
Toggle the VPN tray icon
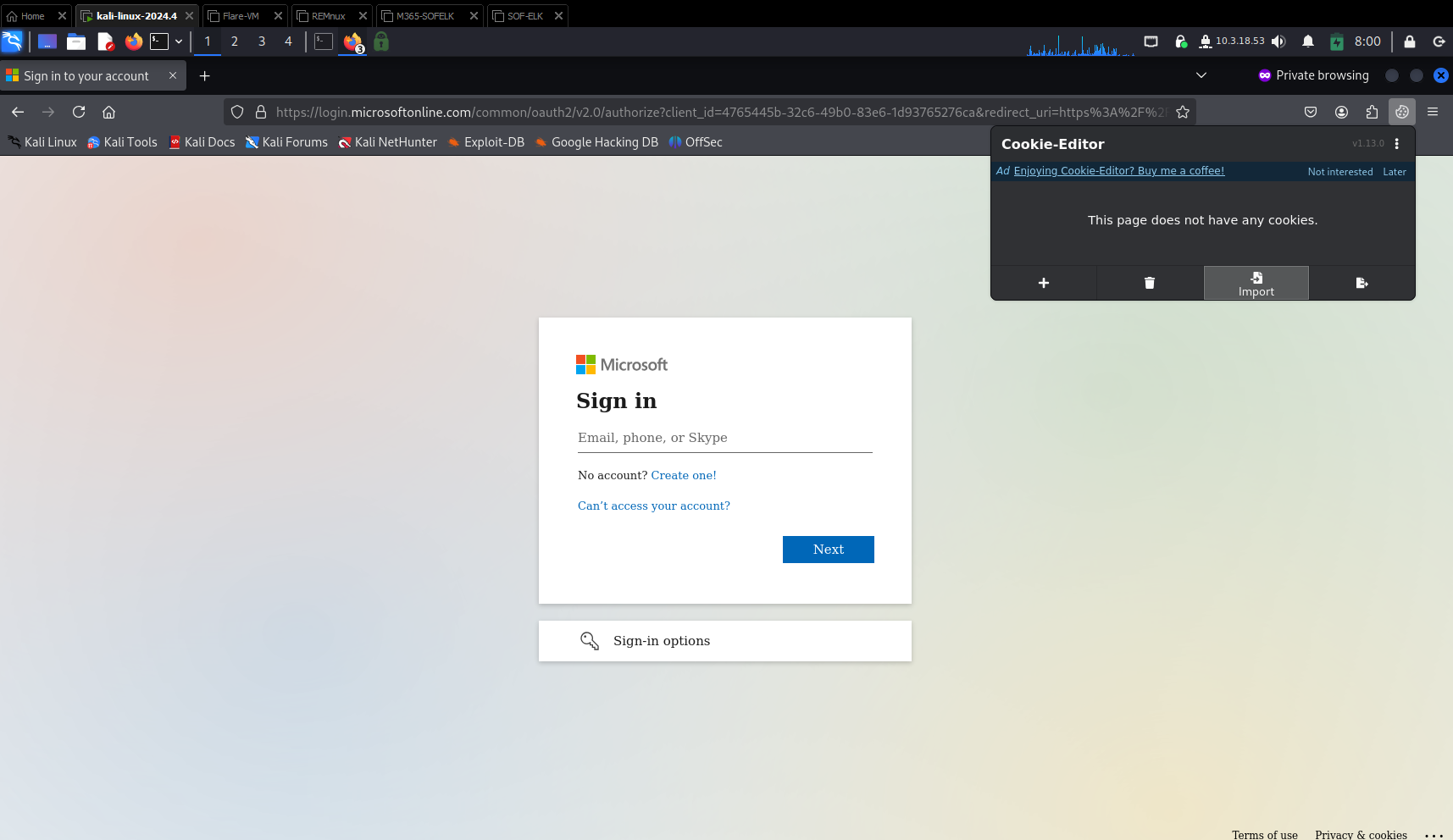click(1181, 41)
